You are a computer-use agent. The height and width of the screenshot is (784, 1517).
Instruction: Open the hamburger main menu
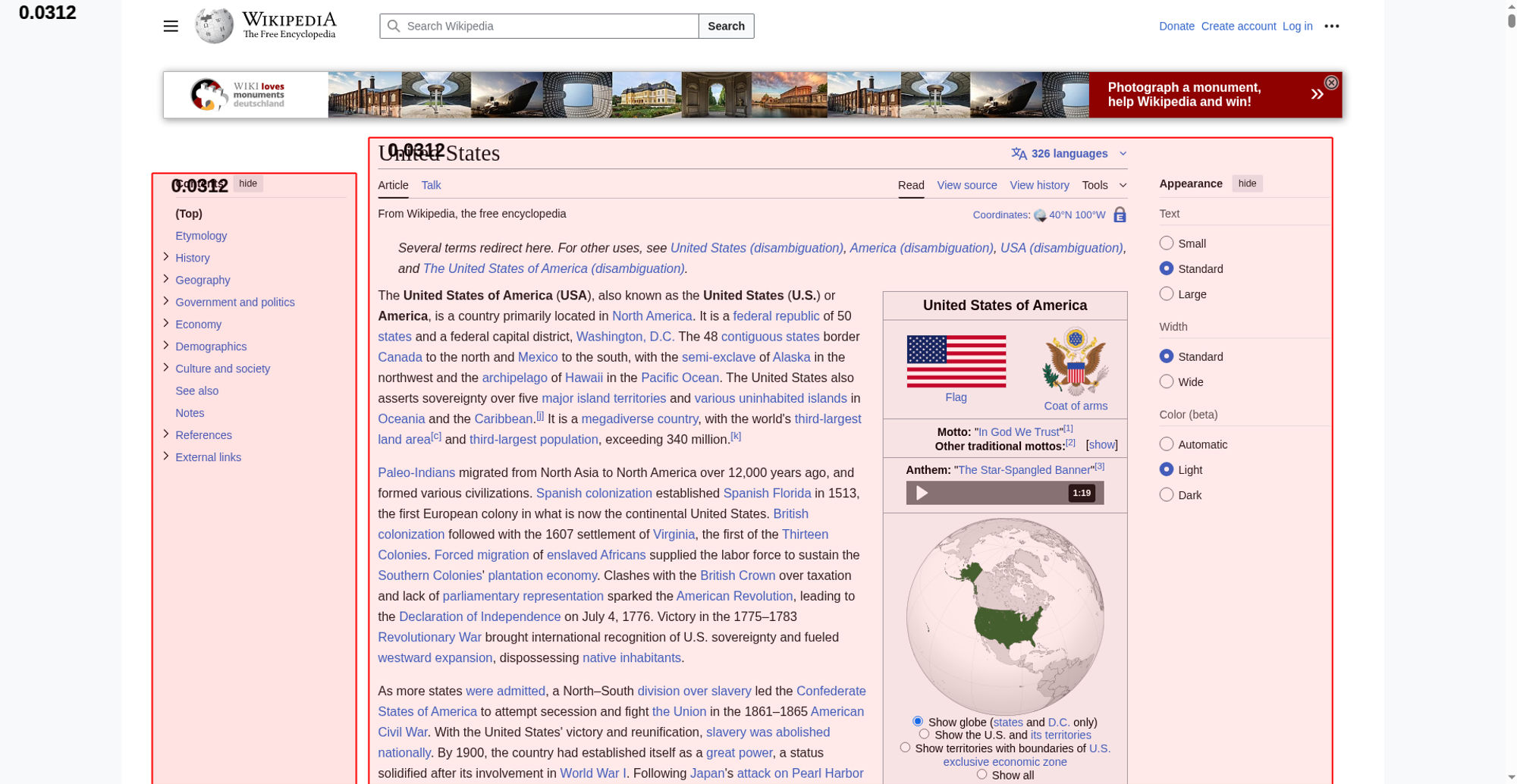171,26
